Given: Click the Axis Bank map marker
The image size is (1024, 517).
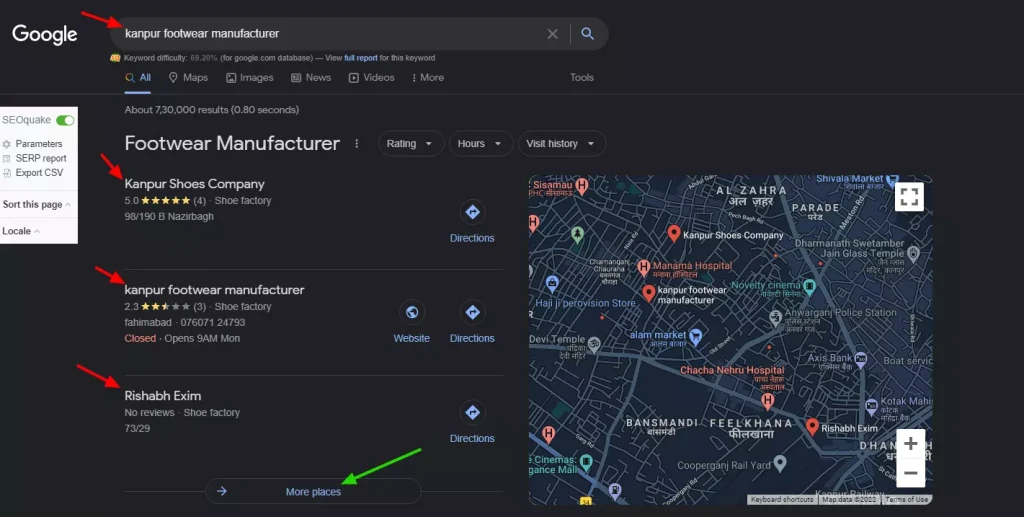Looking at the screenshot, I should click(x=861, y=358).
